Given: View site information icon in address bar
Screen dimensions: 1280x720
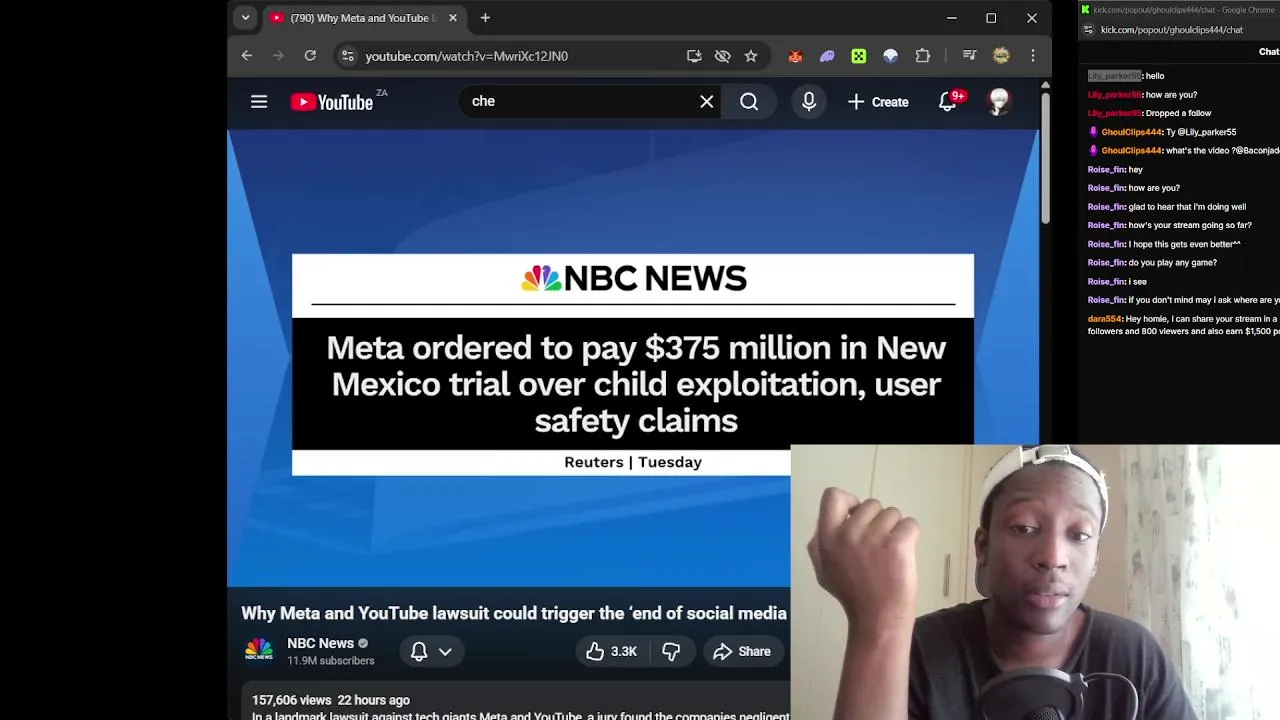Looking at the screenshot, I should click(347, 56).
